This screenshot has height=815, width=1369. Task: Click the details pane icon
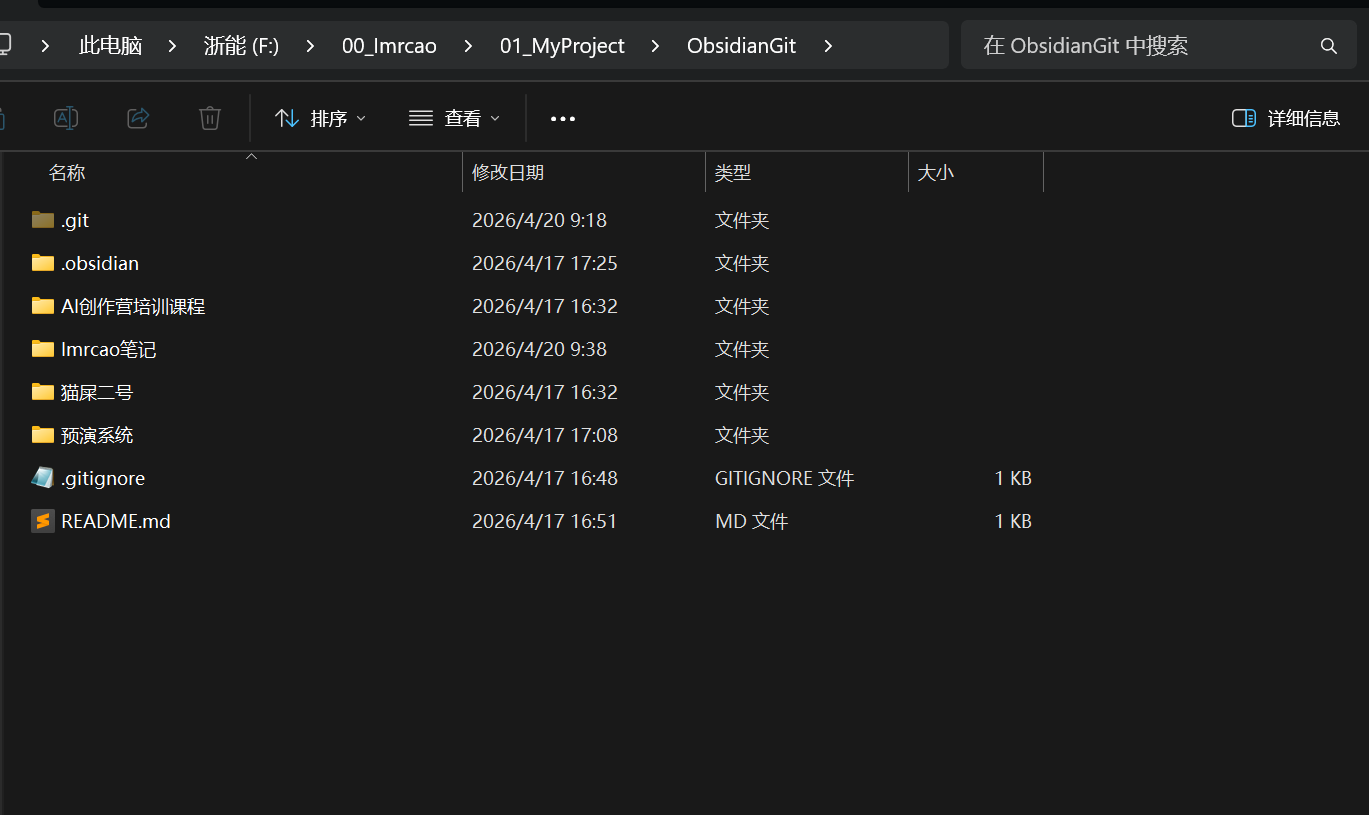(x=1244, y=118)
